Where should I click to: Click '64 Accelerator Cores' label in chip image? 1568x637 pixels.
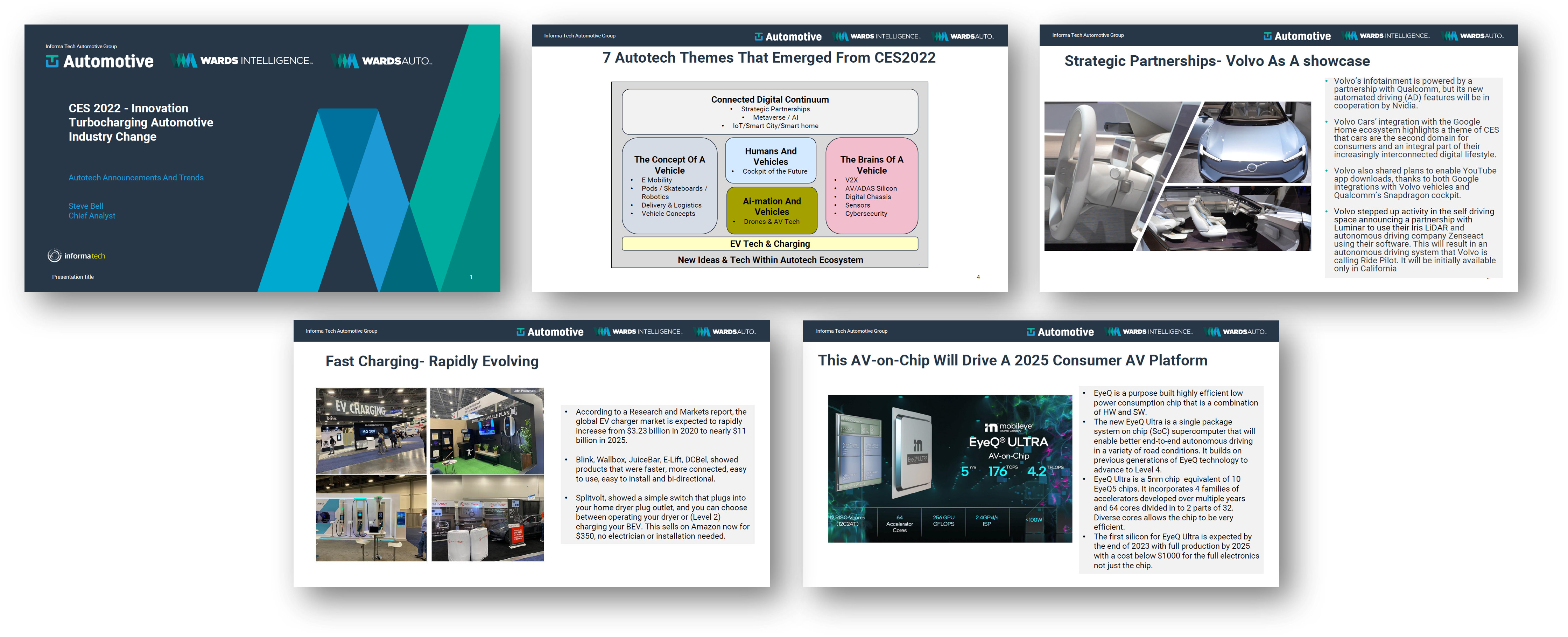tap(900, 524)
